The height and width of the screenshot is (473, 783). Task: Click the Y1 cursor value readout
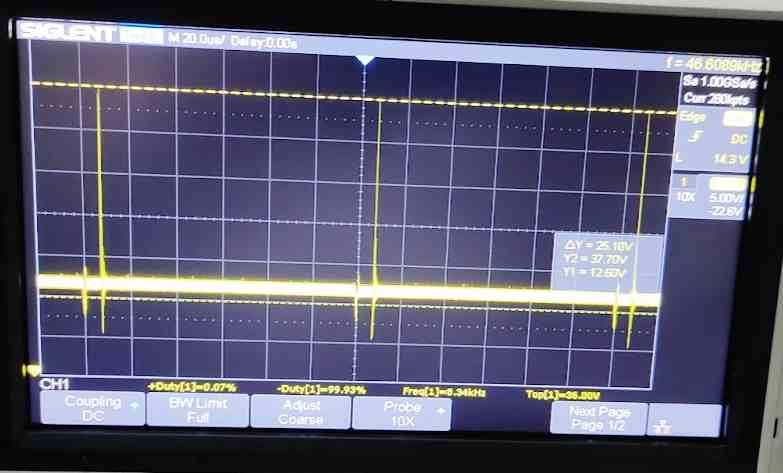[x=594, y=273]
